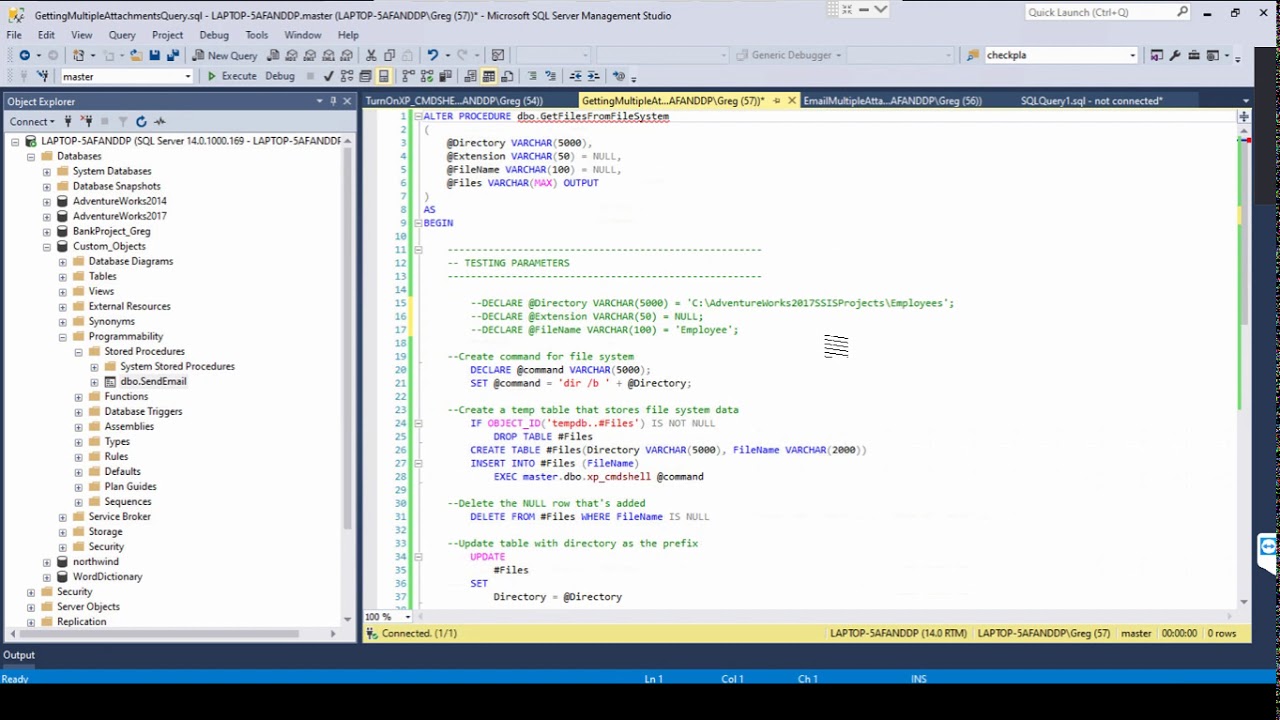The width and height of the screenshot is (1280, 720).
Task: Run the query with Execute
Action: pyautogui.click(x=232, y=76)
